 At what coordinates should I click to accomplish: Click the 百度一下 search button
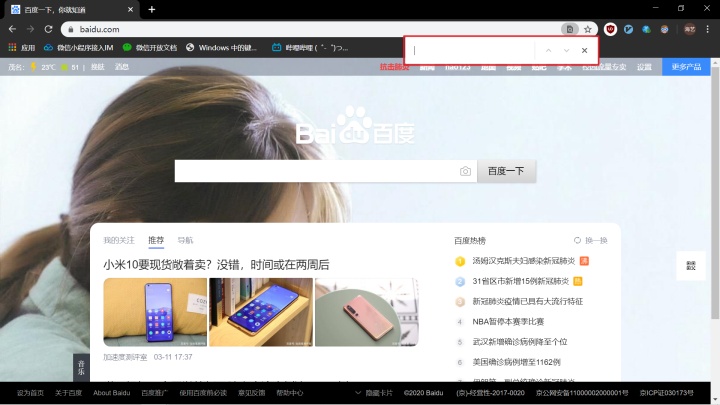[x=506, y=171]
